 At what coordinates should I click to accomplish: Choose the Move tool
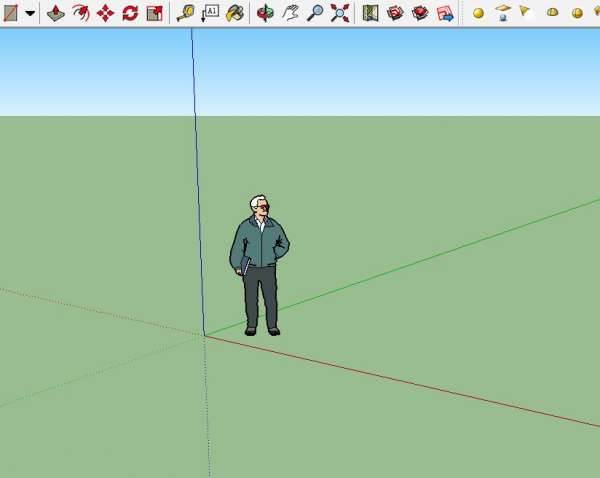[x=105, y=13]
